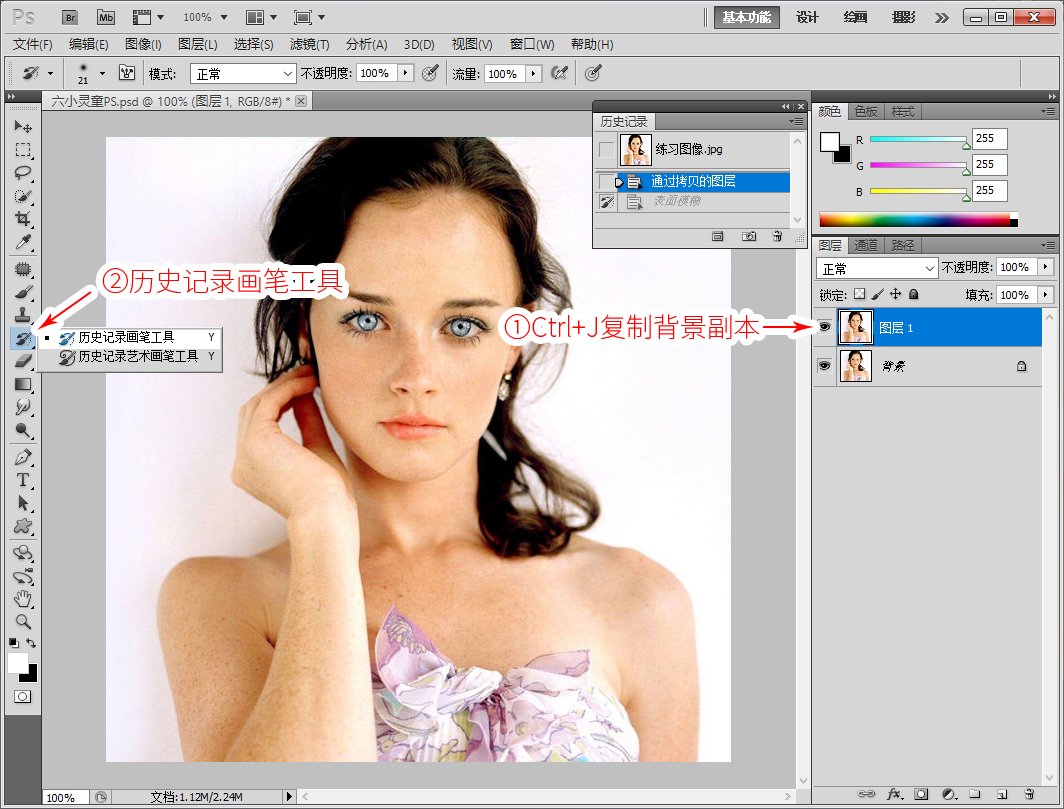Delete current state in History panel
Viewport: 1064px width, 809px height.
[x=777, y=236]
